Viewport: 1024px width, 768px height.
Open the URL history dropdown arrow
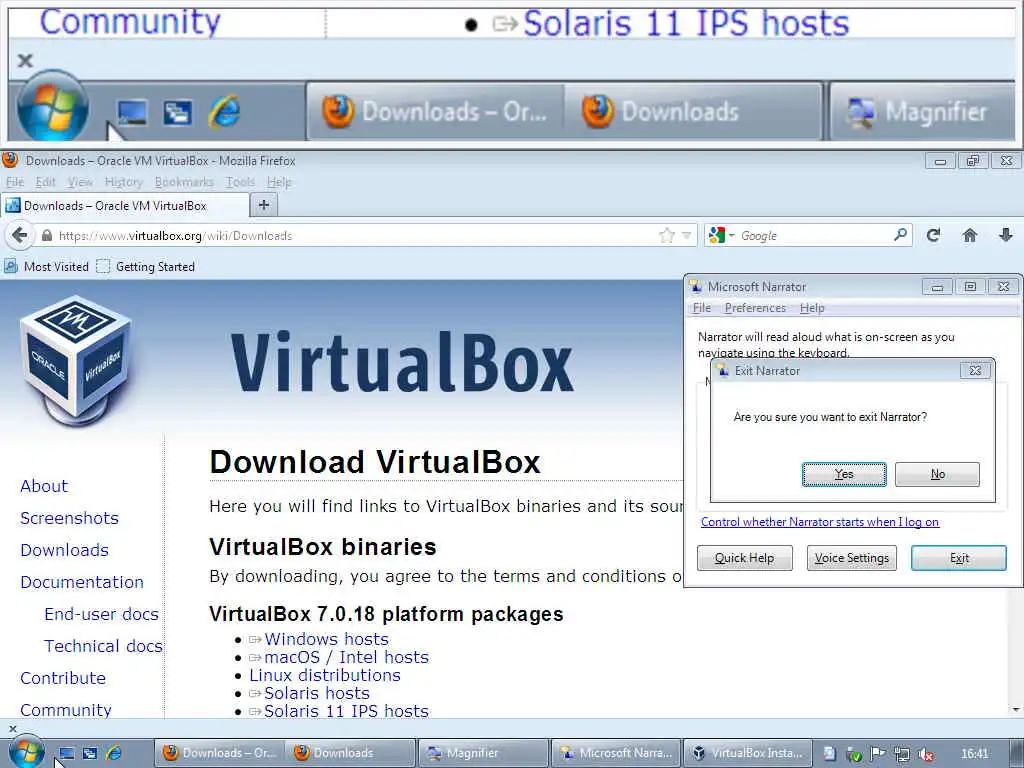pyautogui.click(x=686, y=236)
